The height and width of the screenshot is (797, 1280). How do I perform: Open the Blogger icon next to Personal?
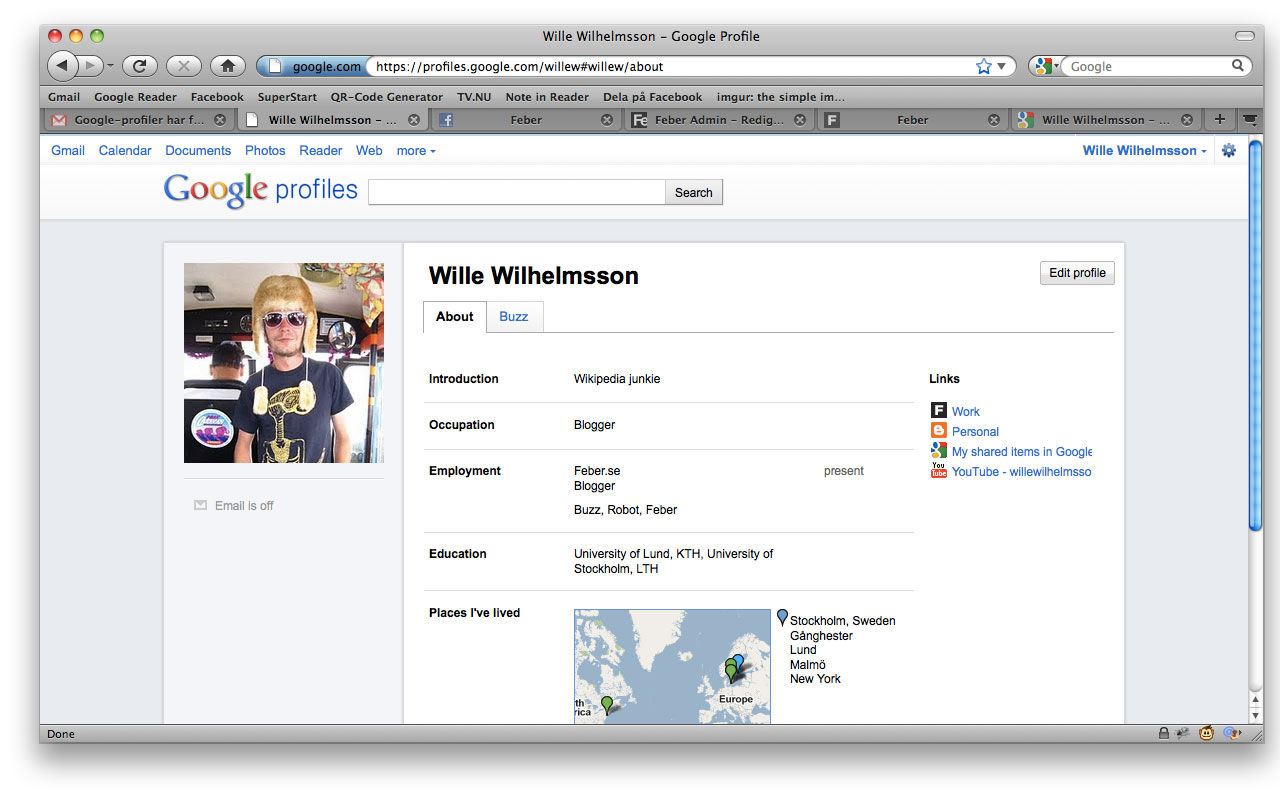(x=938, y=430)
